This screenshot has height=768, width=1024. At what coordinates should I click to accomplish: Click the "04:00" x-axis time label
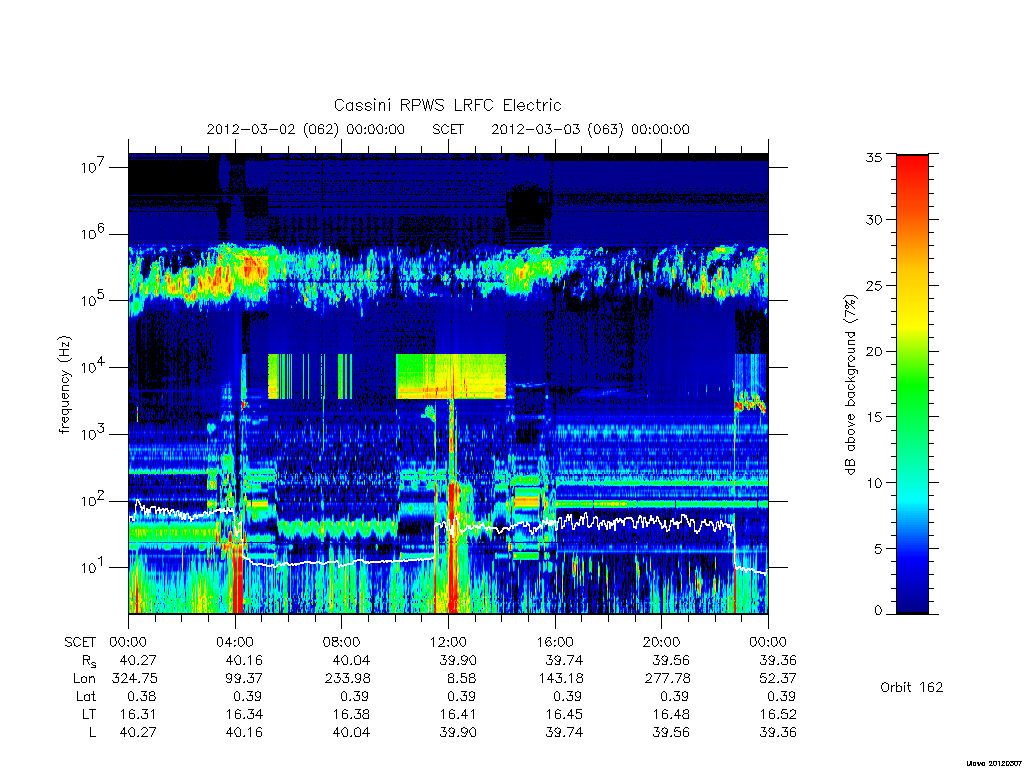[x=235, y=642]
